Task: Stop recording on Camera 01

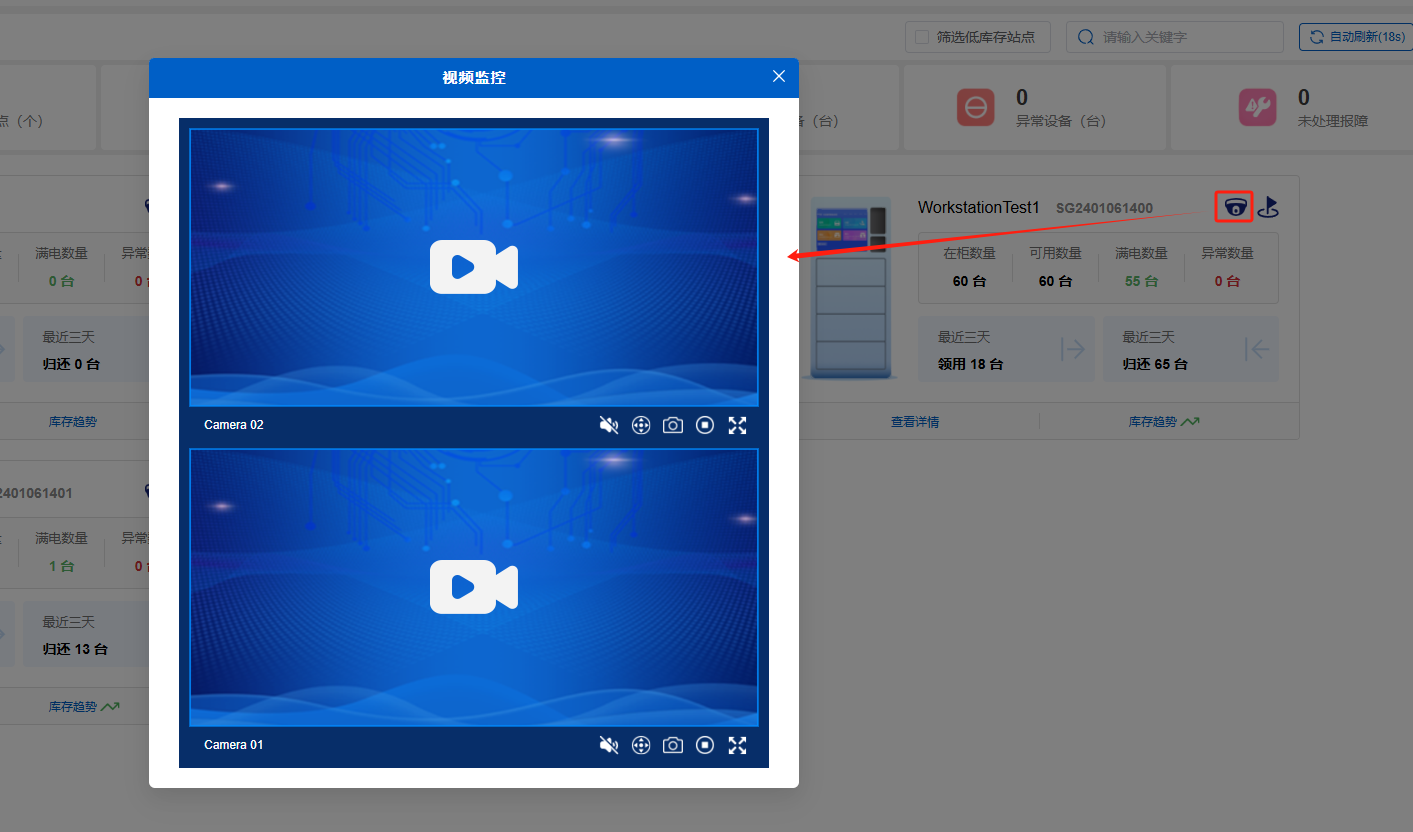Action: 705,745
